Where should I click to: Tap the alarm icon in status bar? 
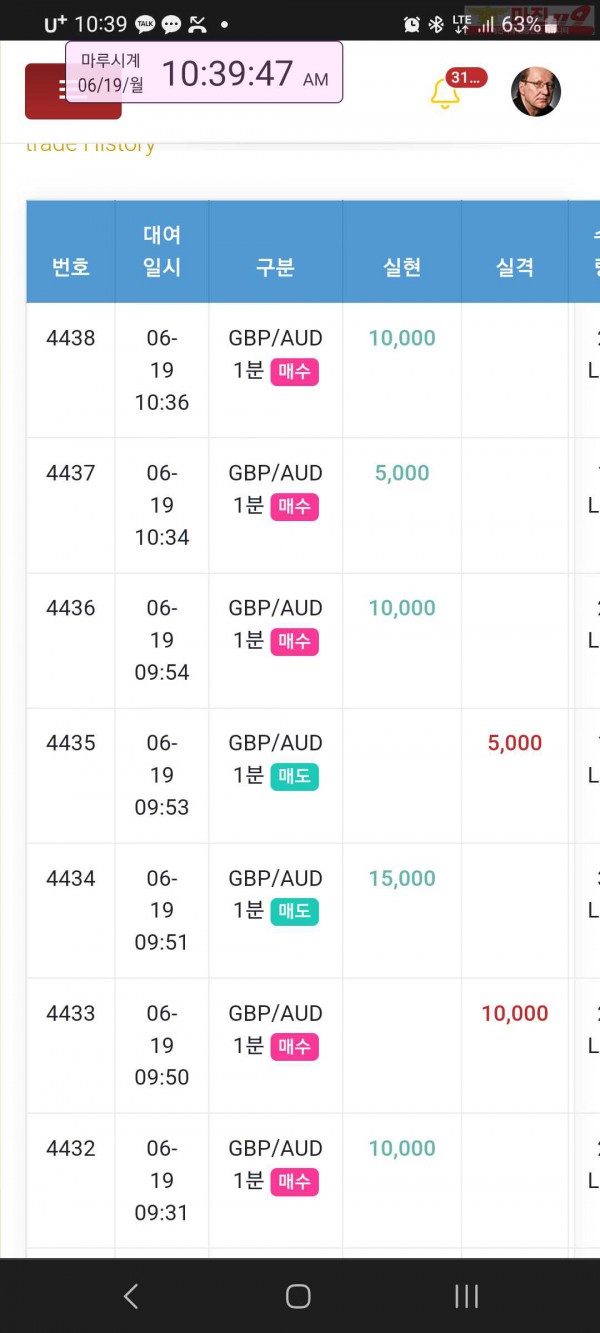coord(412,24)
